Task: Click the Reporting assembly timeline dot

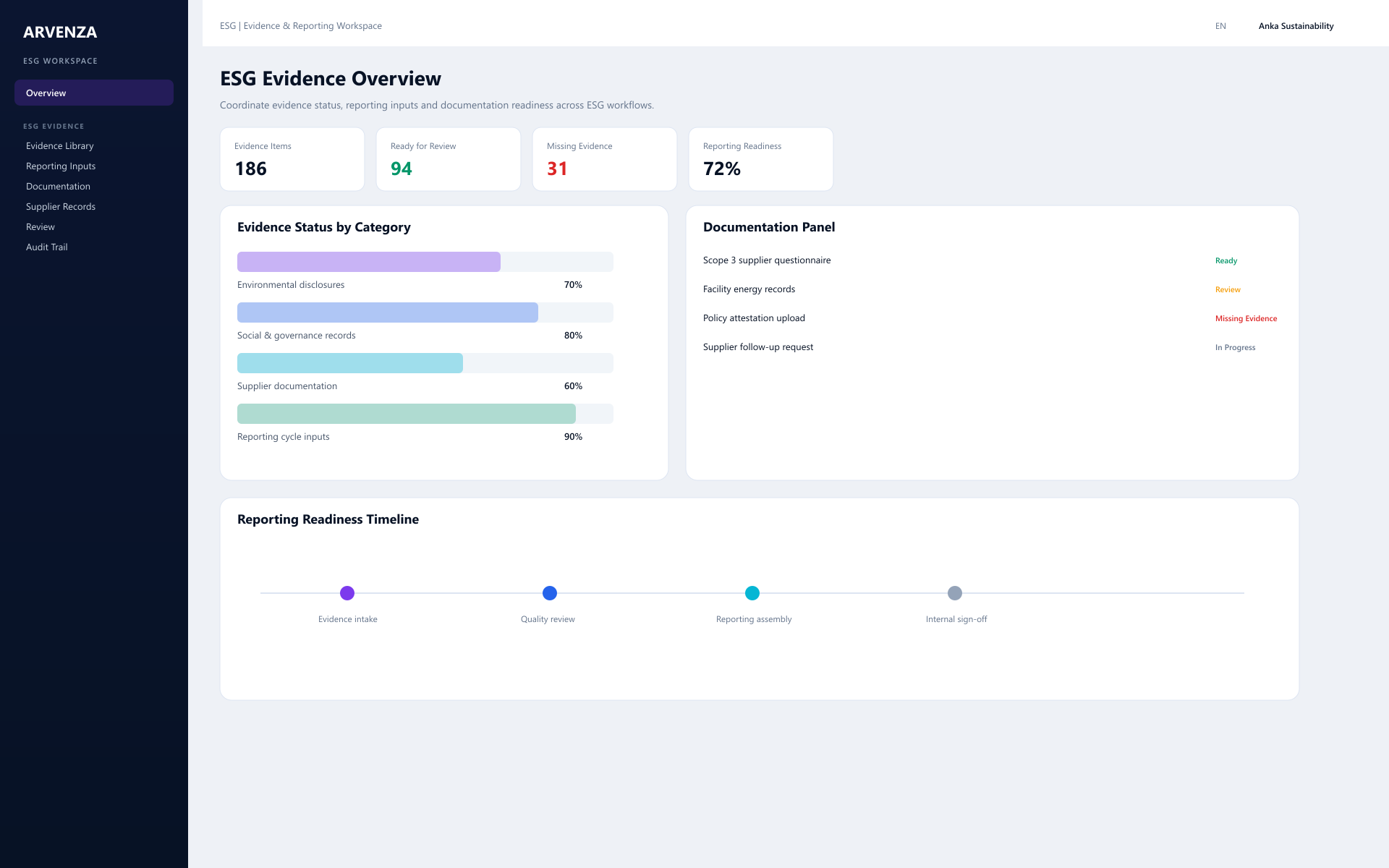Action: 752,593
